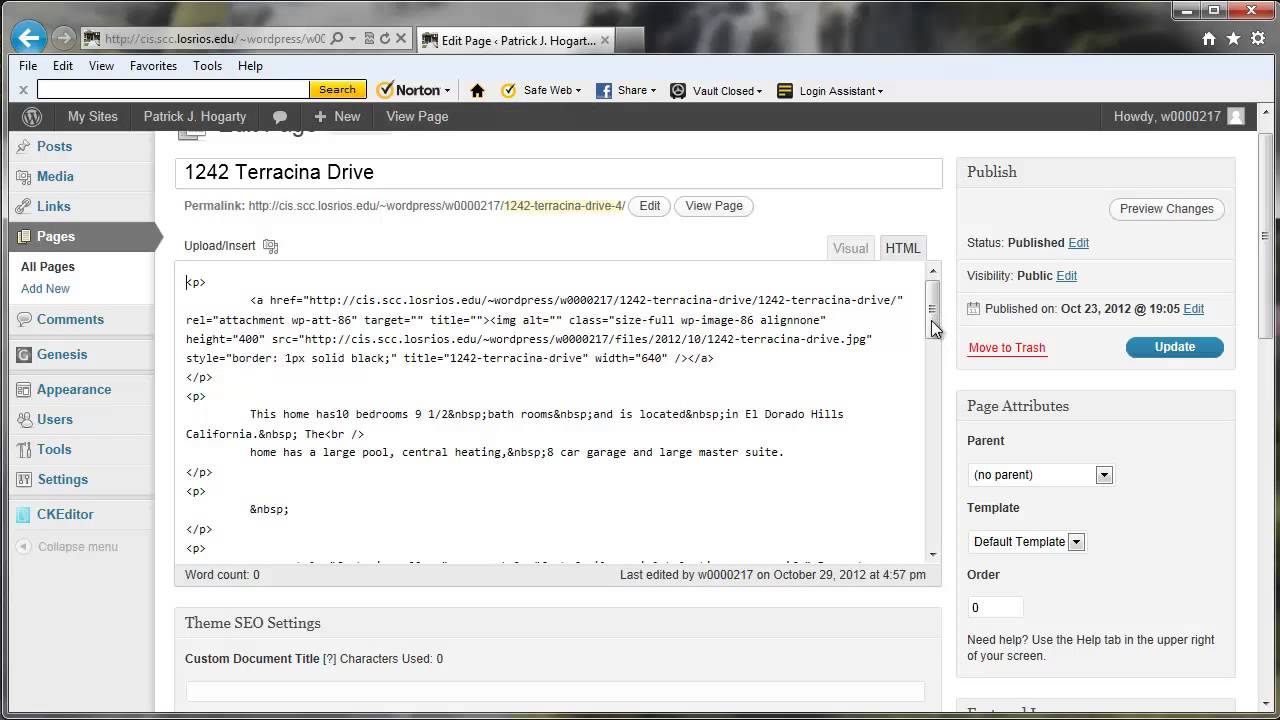The width and height of the screenshot is (1280, 720).
Task: Click the Norton toolbar home icon
Action: coord(477,90)
